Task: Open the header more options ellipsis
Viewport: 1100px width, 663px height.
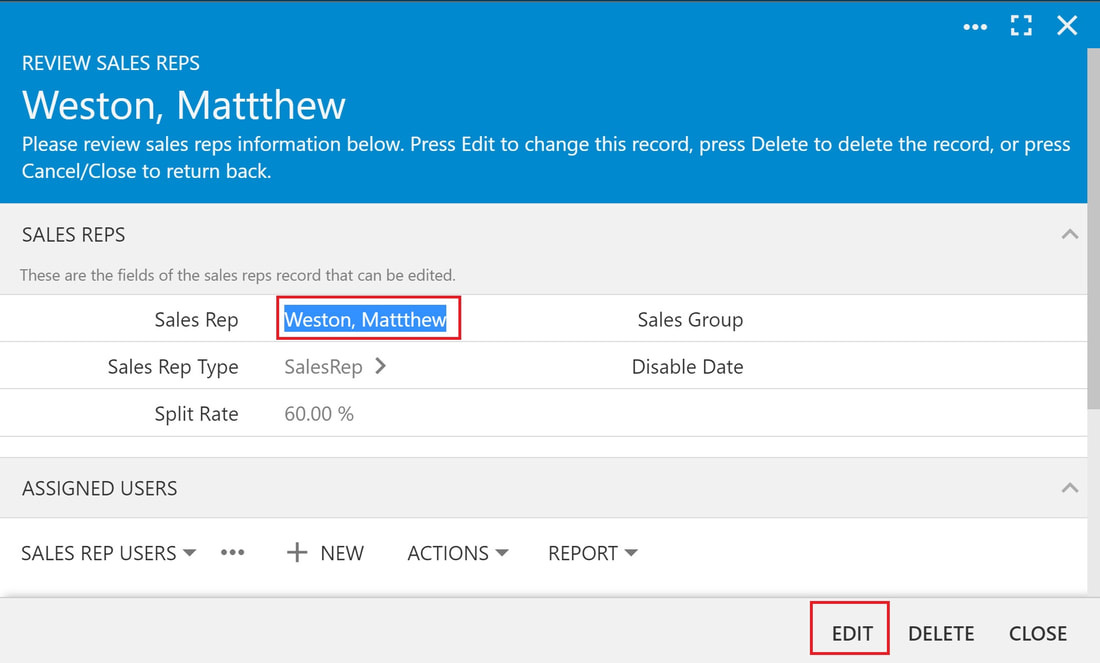Action: (x=975, y=27)
